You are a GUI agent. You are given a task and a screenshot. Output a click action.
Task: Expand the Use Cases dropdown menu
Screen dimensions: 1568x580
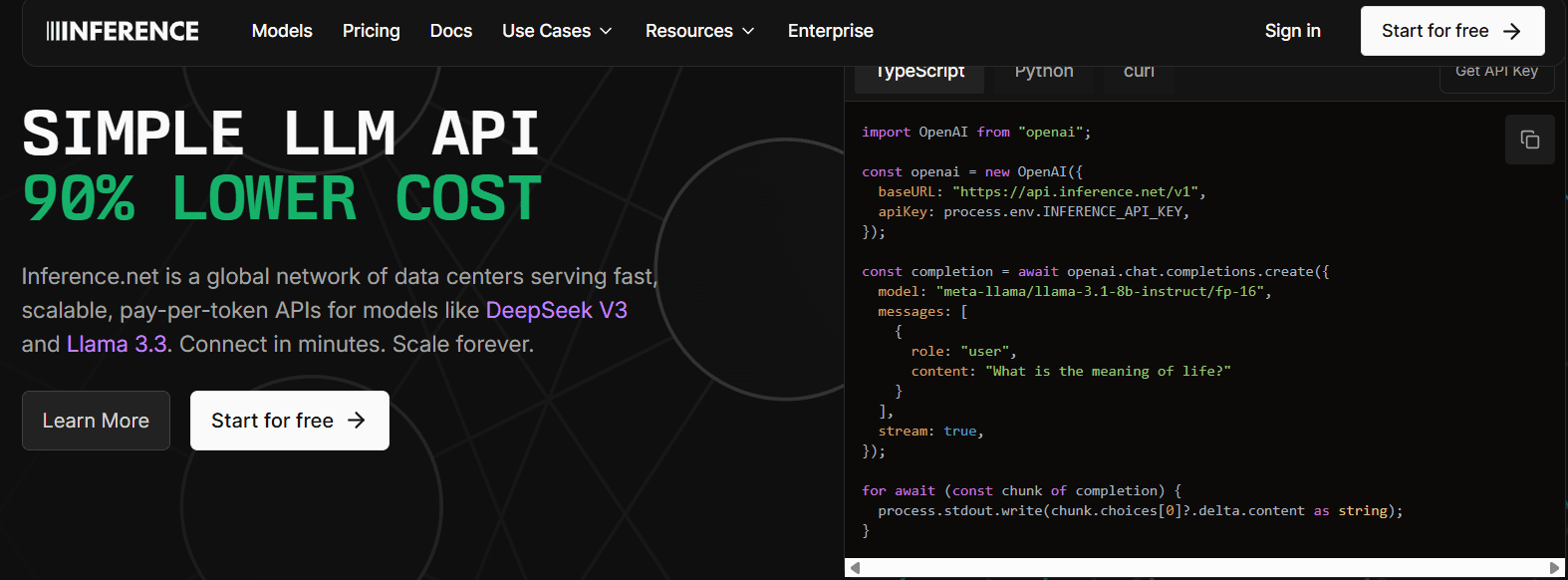click(x=557, y=31)
